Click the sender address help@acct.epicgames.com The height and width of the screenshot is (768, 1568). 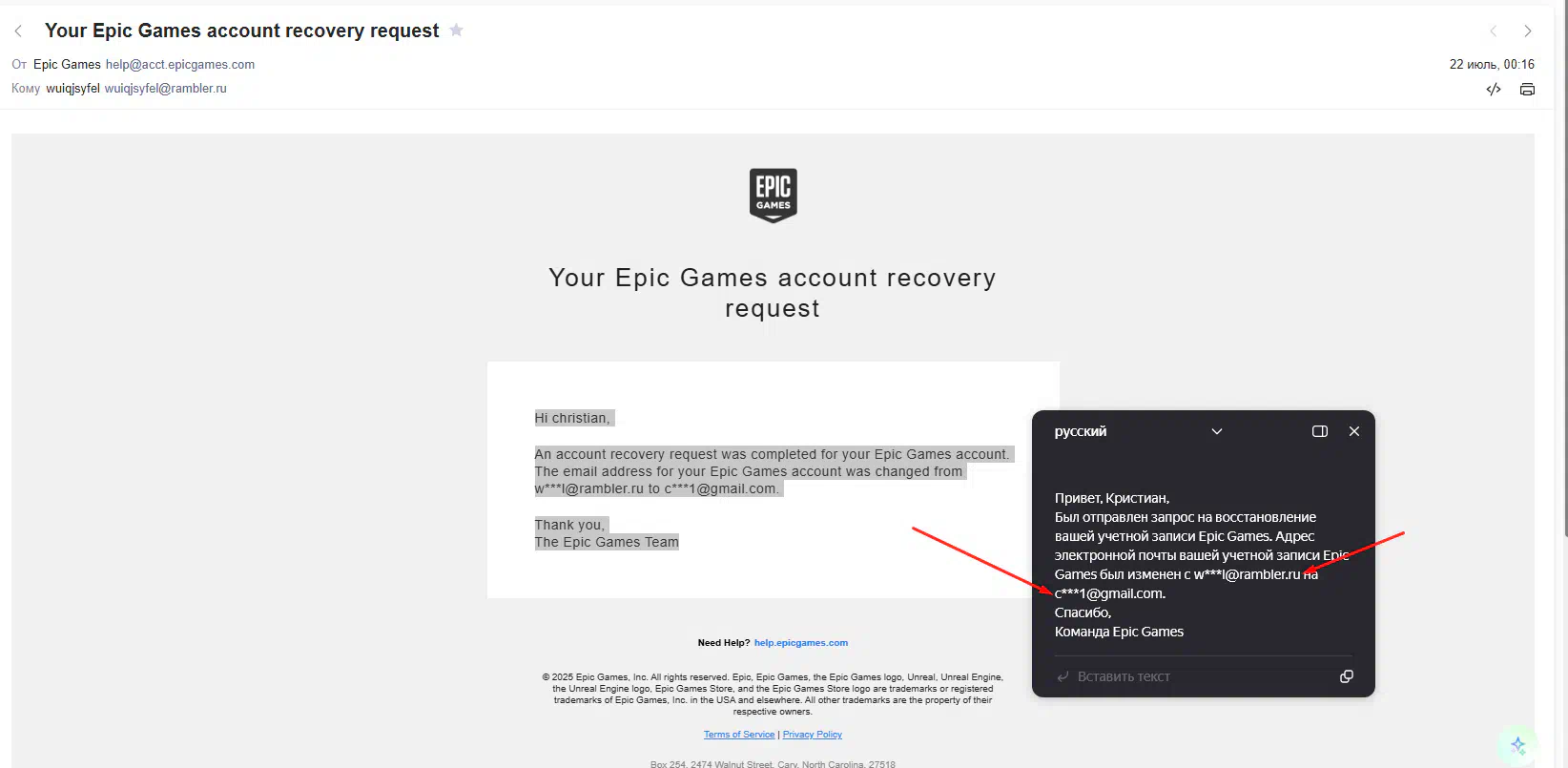coord(180,65)
